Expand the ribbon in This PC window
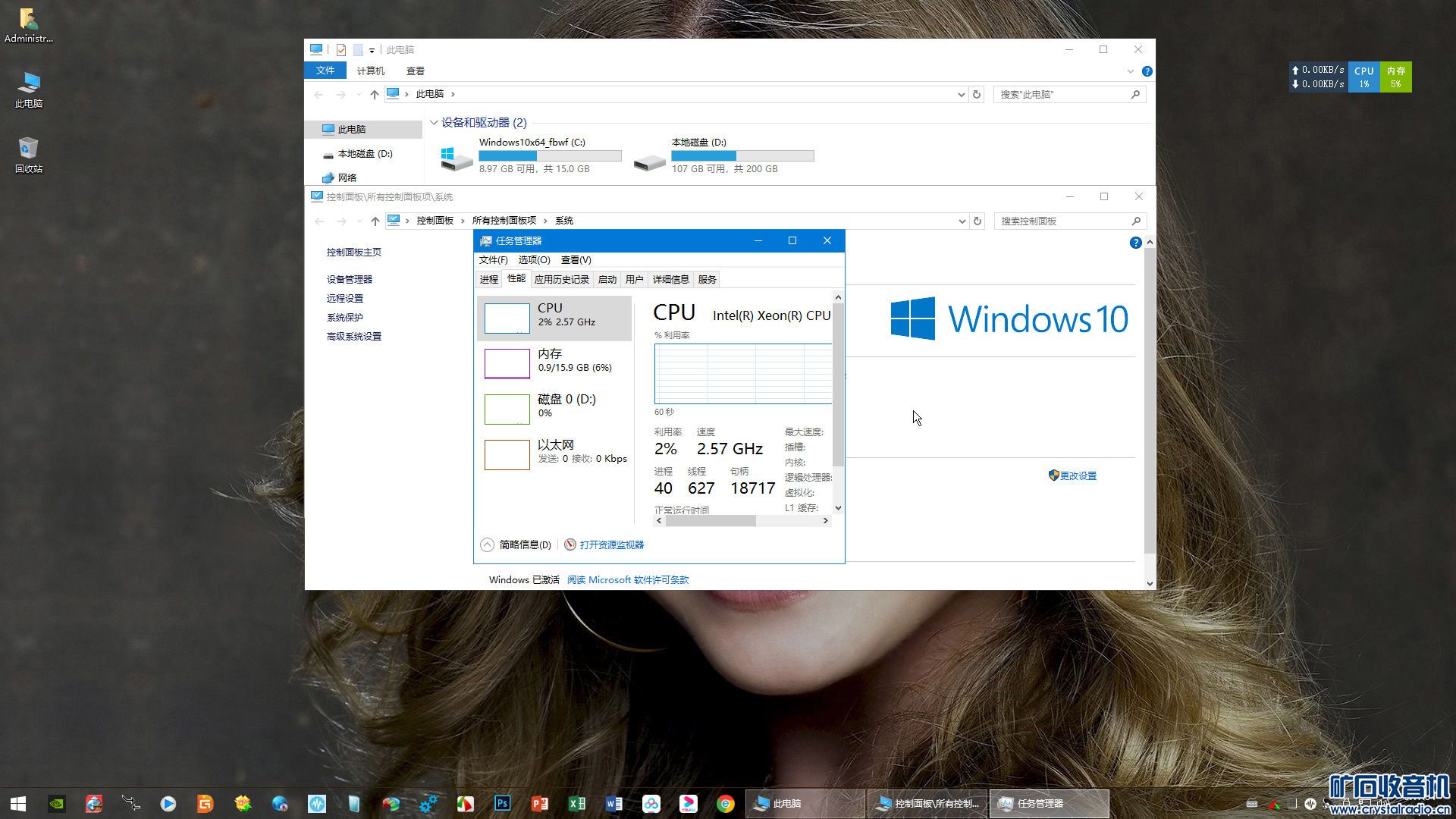The height and width of the screenshot is (819, 1456). tap(1130, 71)
